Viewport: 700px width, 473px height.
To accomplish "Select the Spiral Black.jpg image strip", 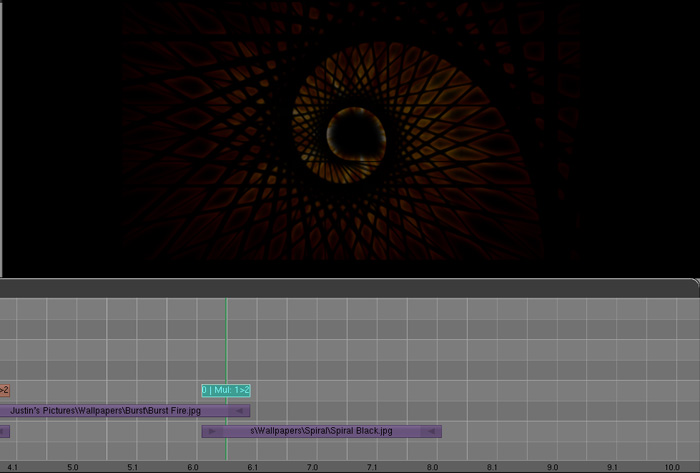I will pyautogui.click(x=321, y=432).
